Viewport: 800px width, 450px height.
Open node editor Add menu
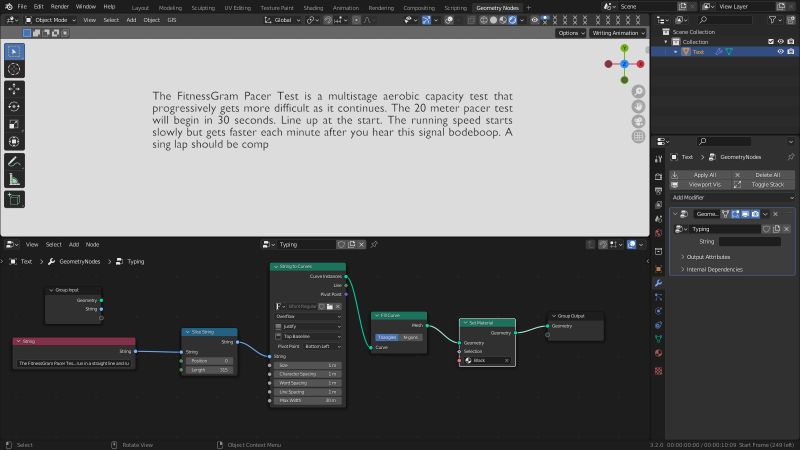click(x=73, y=245)
